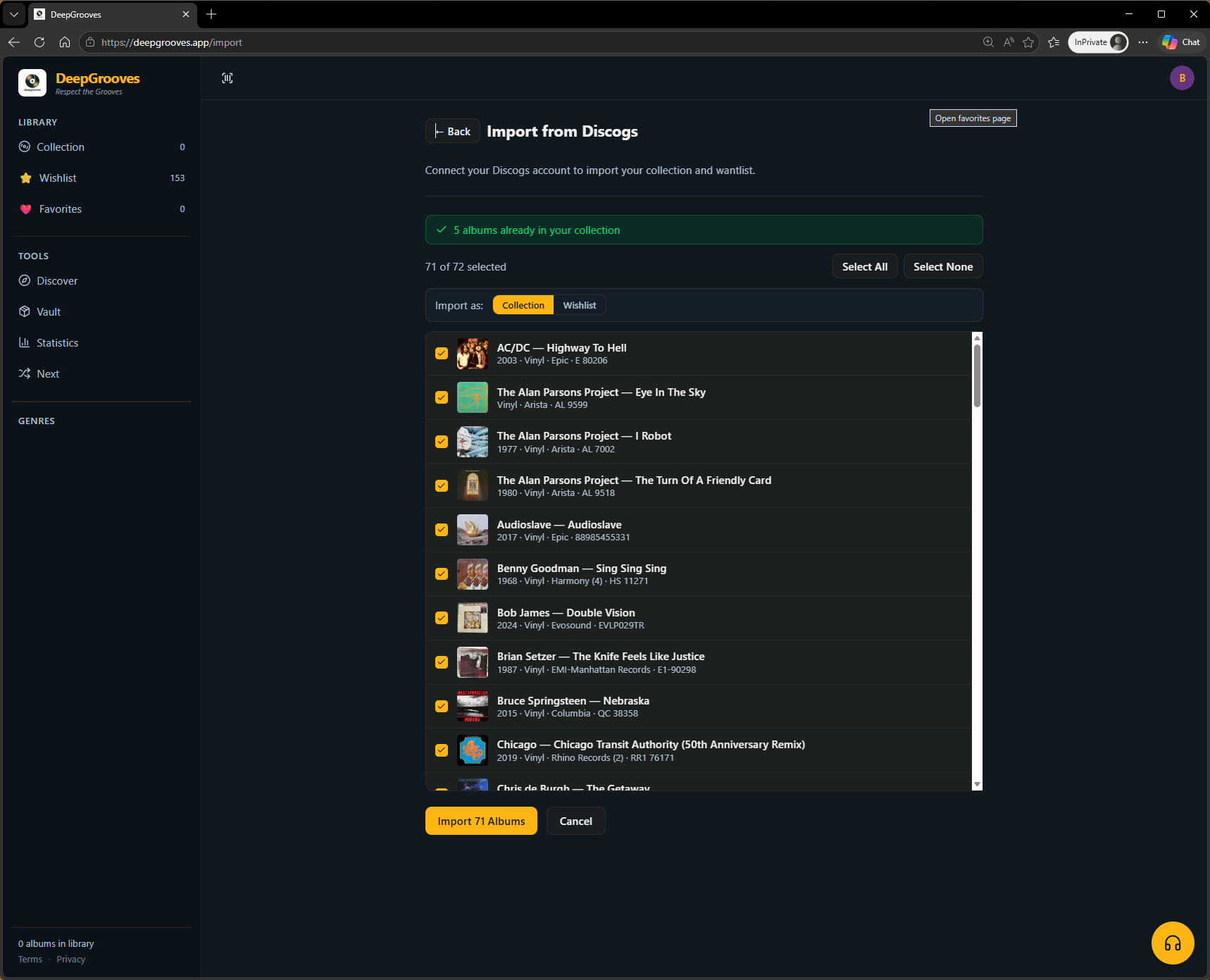Screen dimensions: 1210x980
Task: Click the read aloud icon
Action: pos(1009,42)
